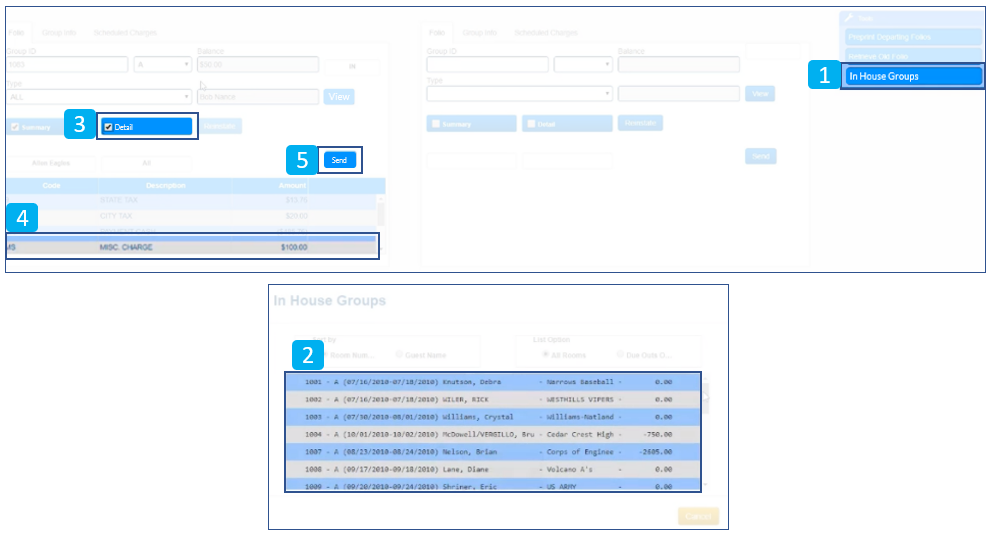Select the Guest Name sort option
This screenshot has width=992, height=537.
click(400, 354)
